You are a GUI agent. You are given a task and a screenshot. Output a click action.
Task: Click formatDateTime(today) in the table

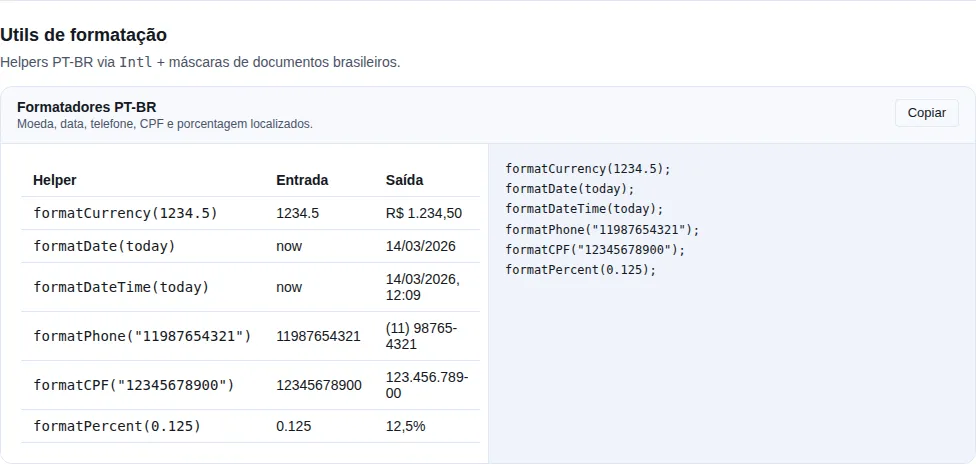(121, 287)
